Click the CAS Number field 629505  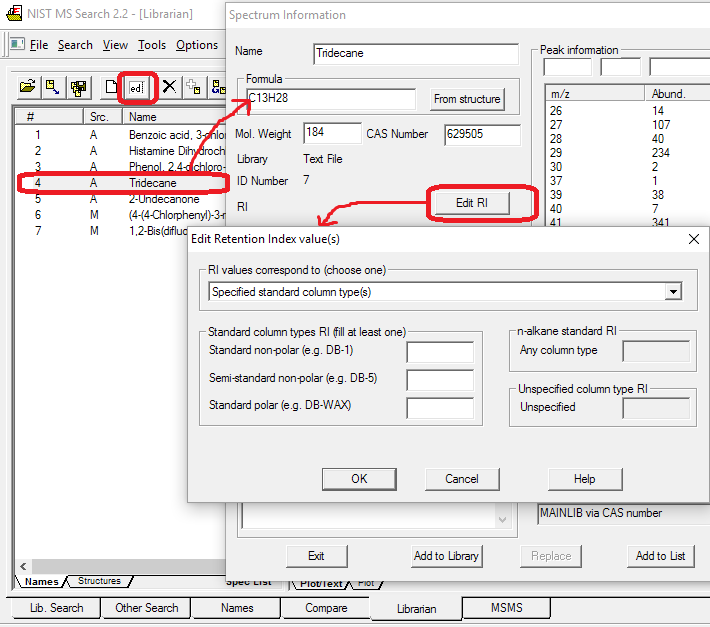click(x=482, y=134)
